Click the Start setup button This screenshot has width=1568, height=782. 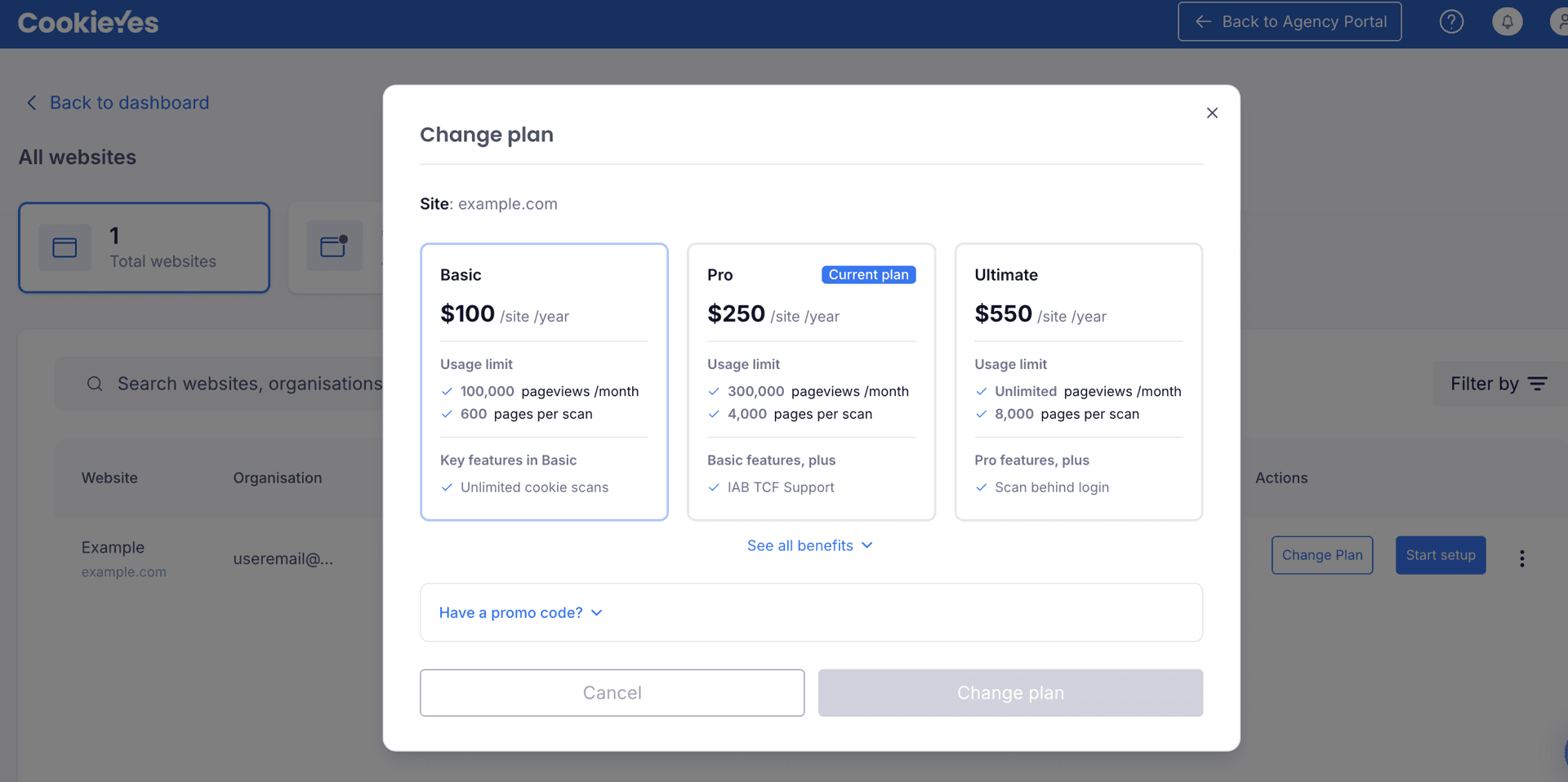coord(1441,555)
